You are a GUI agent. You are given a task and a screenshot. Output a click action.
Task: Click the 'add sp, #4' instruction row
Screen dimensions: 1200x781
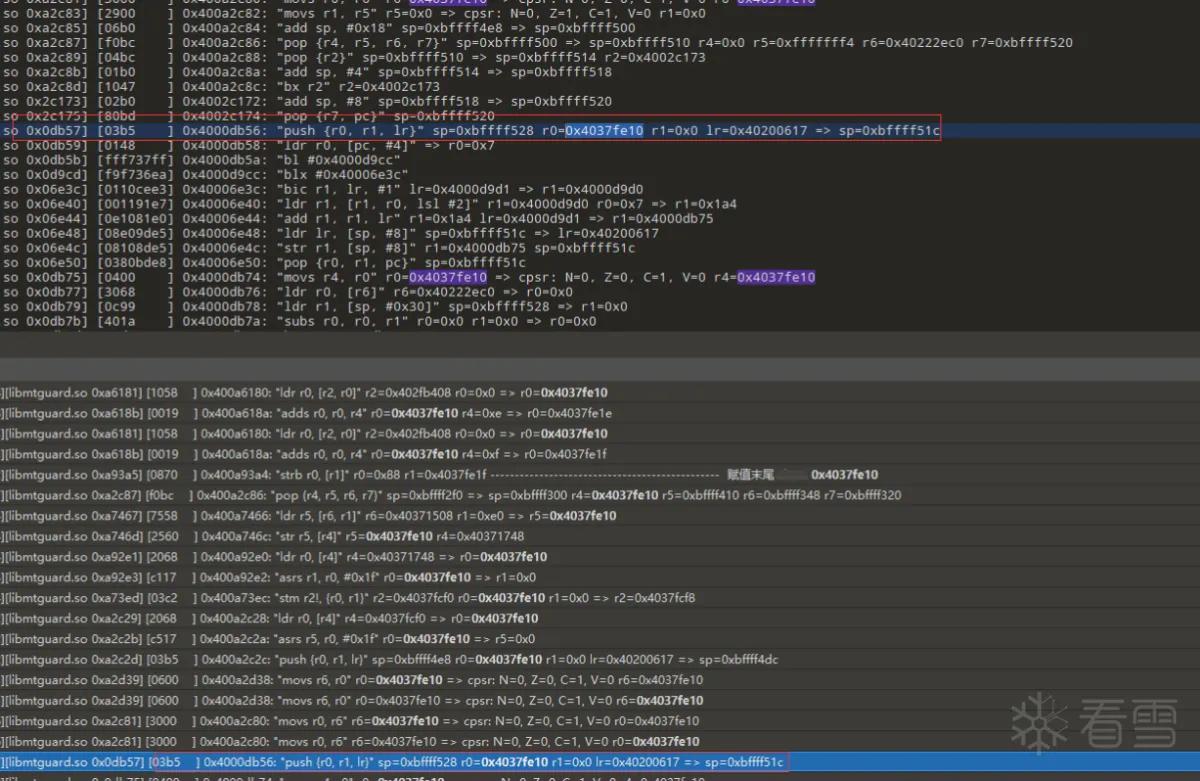(x=307, y=73)
